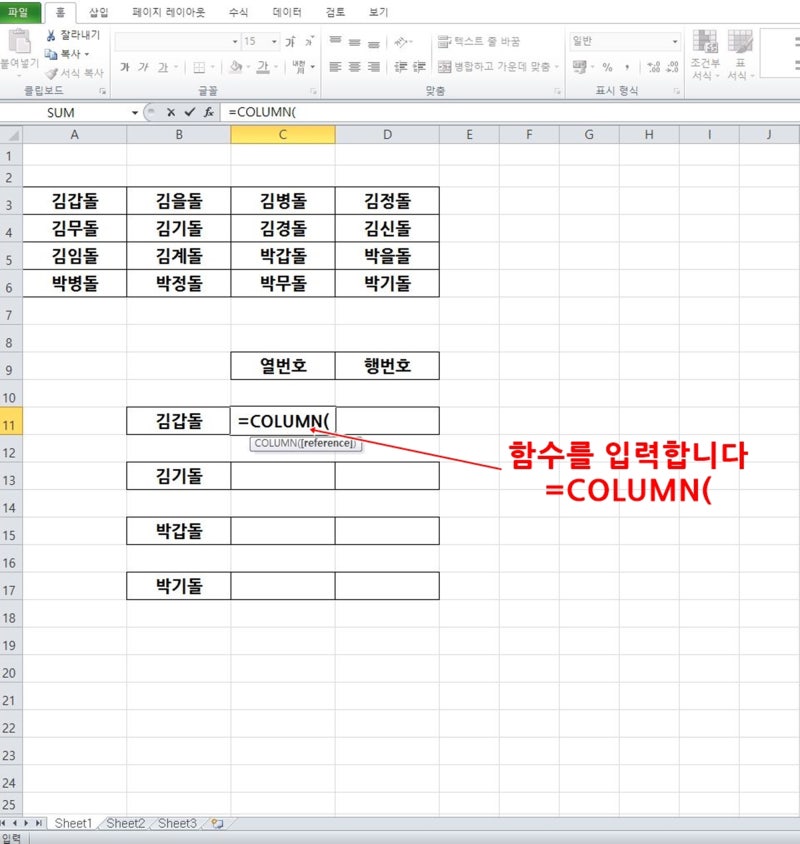Screen dimensions: 800x844
Task: Switch to the Review (검토) tab
Action: [335, 12]
